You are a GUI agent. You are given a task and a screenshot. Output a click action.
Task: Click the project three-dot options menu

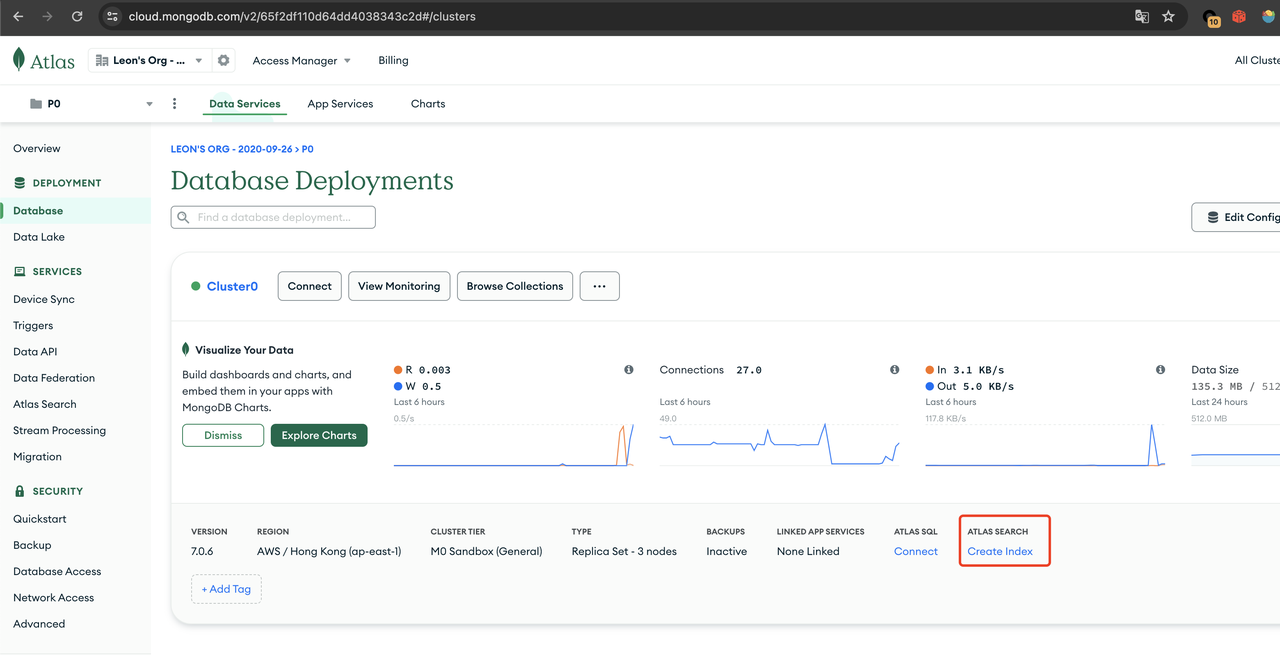click(x=175, y=104)
